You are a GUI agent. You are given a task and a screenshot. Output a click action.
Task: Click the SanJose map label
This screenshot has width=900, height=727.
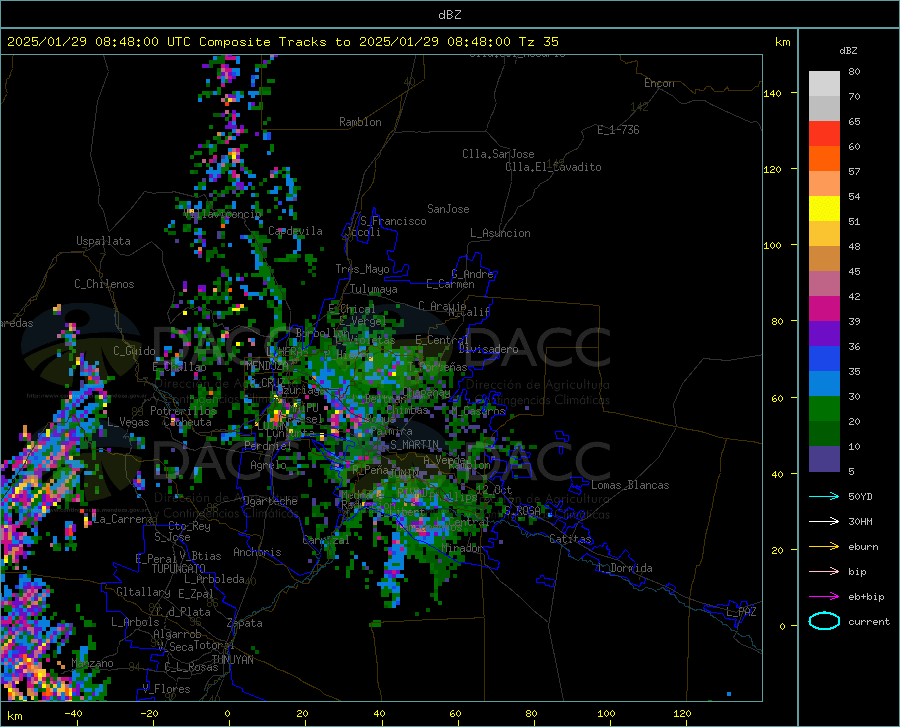click(448, 209)
